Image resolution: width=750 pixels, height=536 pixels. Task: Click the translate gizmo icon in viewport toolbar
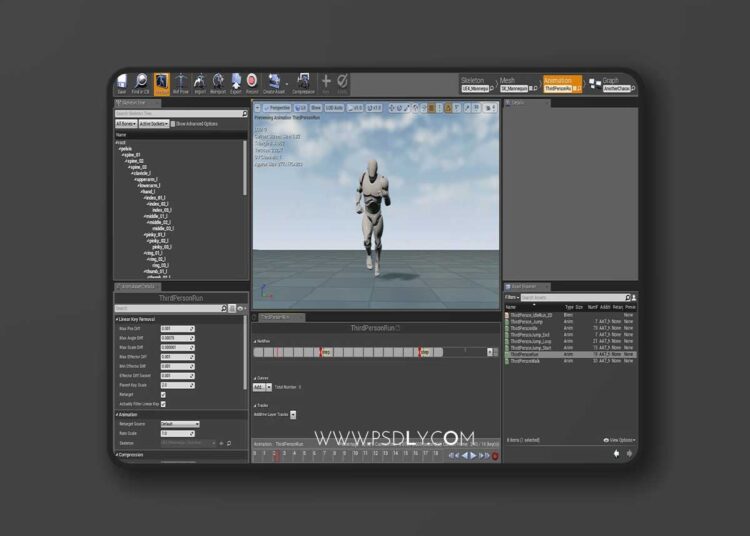392,108
